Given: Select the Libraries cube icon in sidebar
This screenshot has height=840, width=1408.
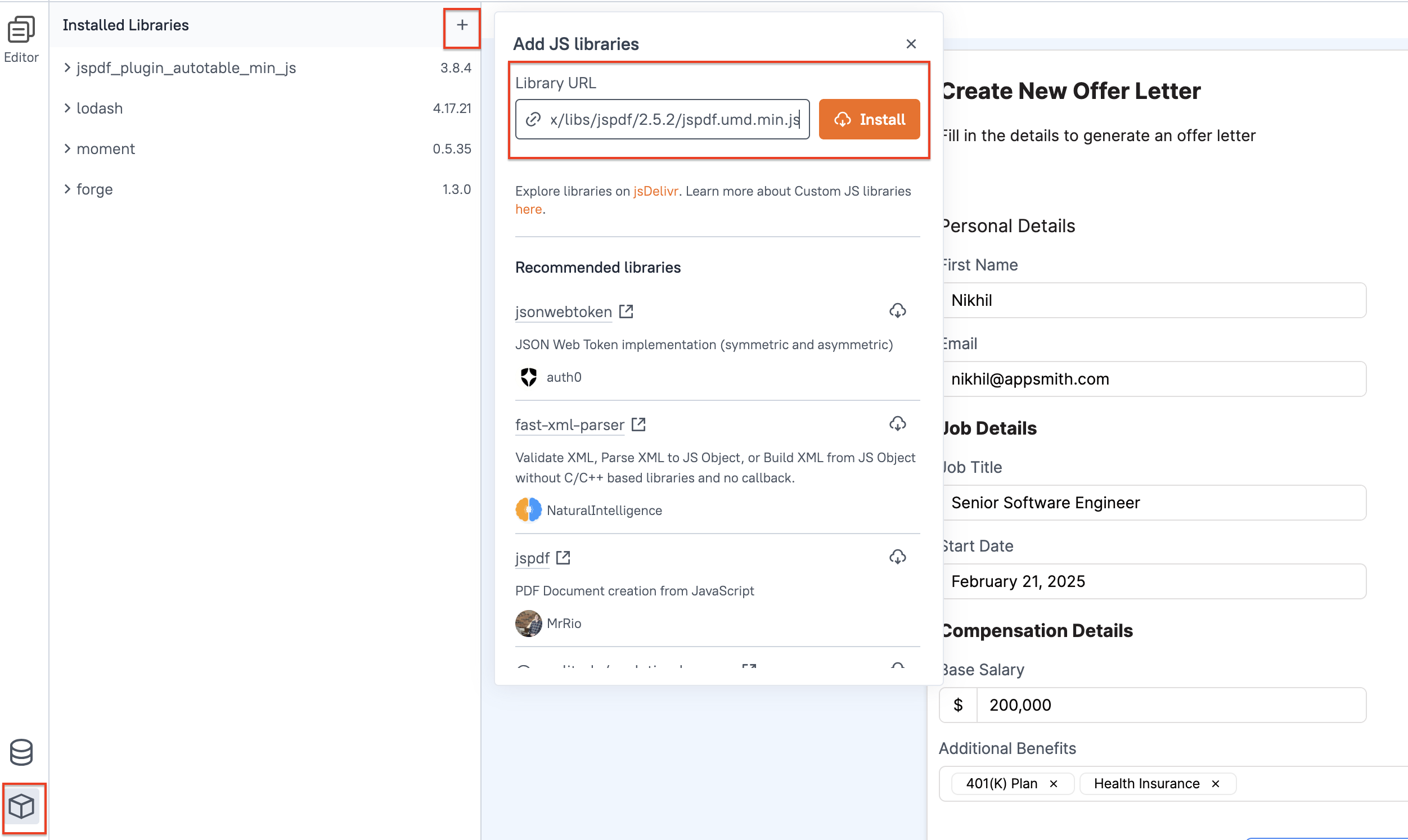Looking at the screenshot, I should tap(22, 806).
